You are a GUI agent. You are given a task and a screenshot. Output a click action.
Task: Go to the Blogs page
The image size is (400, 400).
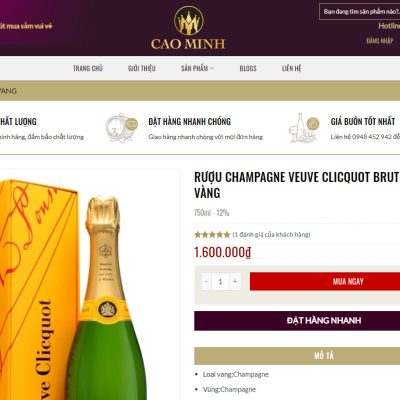tap(248, 68)
